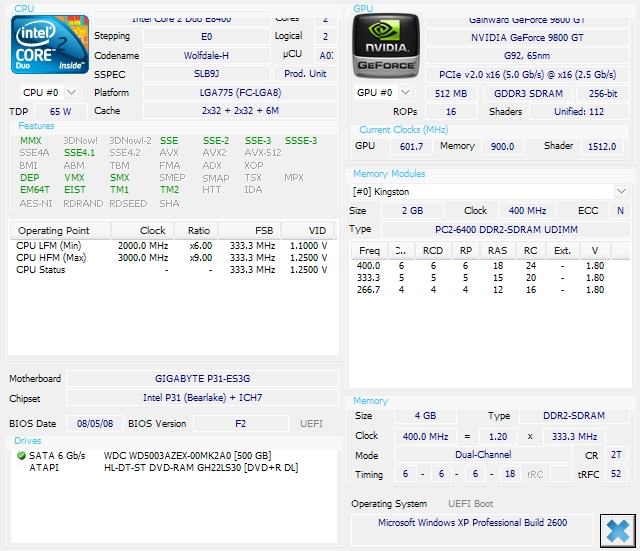Screen dimensions: 640x551
Task: Click the SLB9J SSPEC field
Action: coord(207,74)
